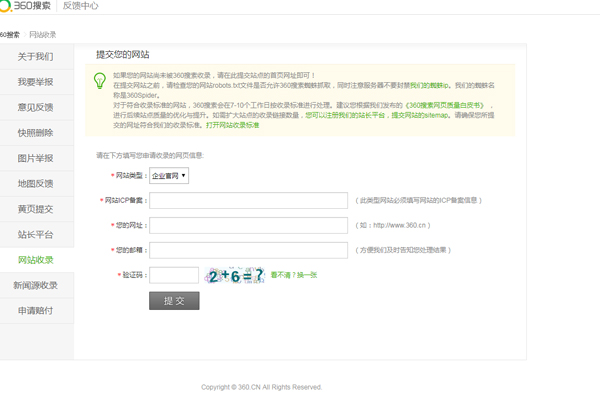Click the 您的邮箱 input box
This screenshot has width=600, height=400.
click(x=248, y=250)
